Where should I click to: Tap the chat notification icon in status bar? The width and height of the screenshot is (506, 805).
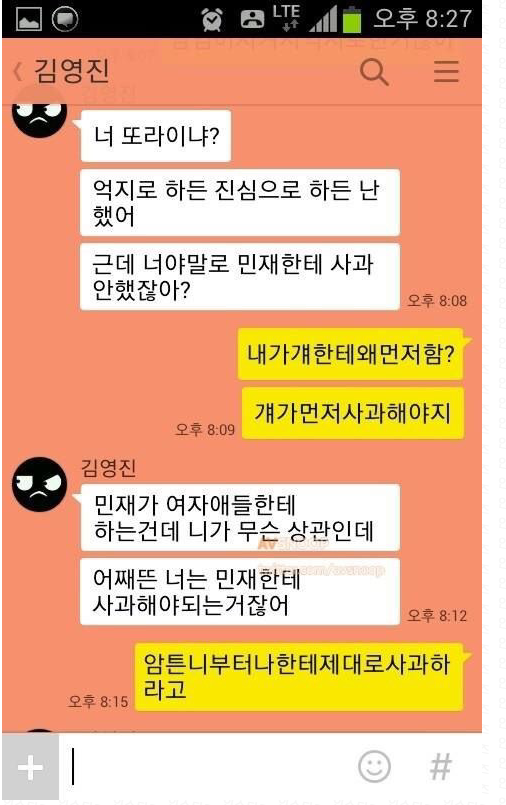click(65, 20)
